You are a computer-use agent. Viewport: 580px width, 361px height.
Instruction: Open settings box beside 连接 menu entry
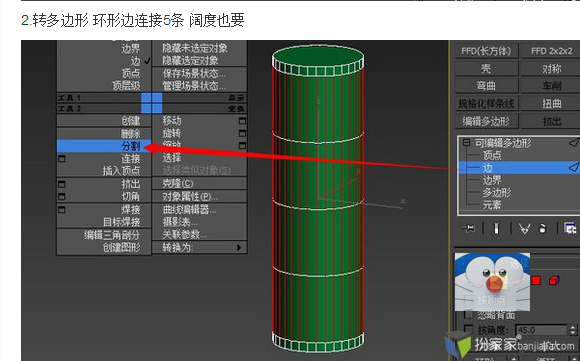62,159
